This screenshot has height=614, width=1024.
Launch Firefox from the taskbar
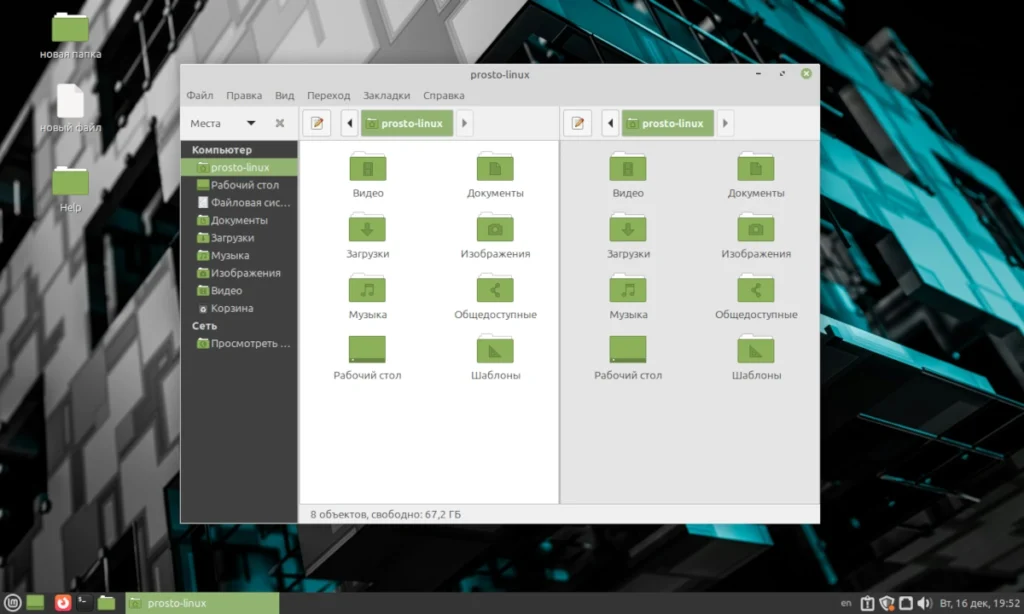pyautogui.click(x=63, y=603)
